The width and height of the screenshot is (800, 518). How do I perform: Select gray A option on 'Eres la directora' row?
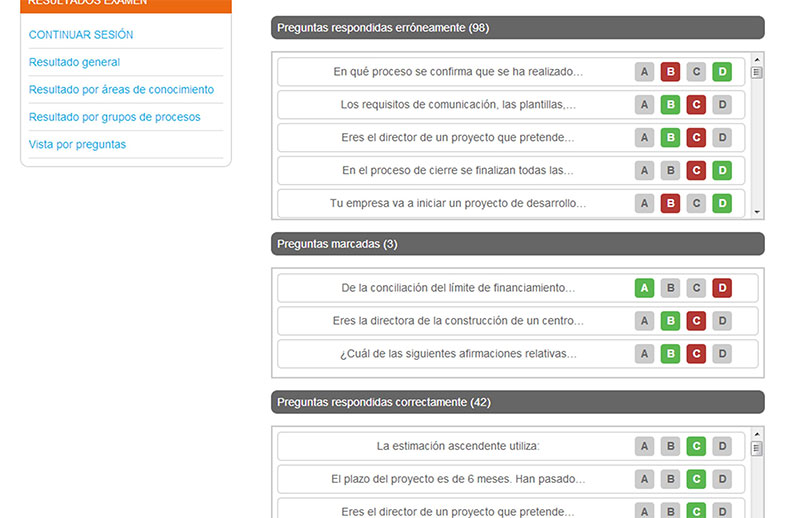click(x=645, y=321)
